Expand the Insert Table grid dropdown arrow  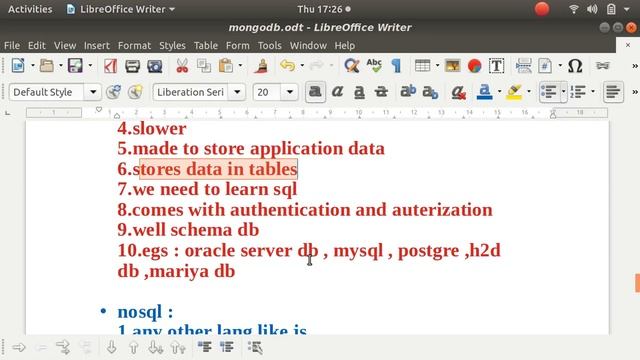click(437, 66)
